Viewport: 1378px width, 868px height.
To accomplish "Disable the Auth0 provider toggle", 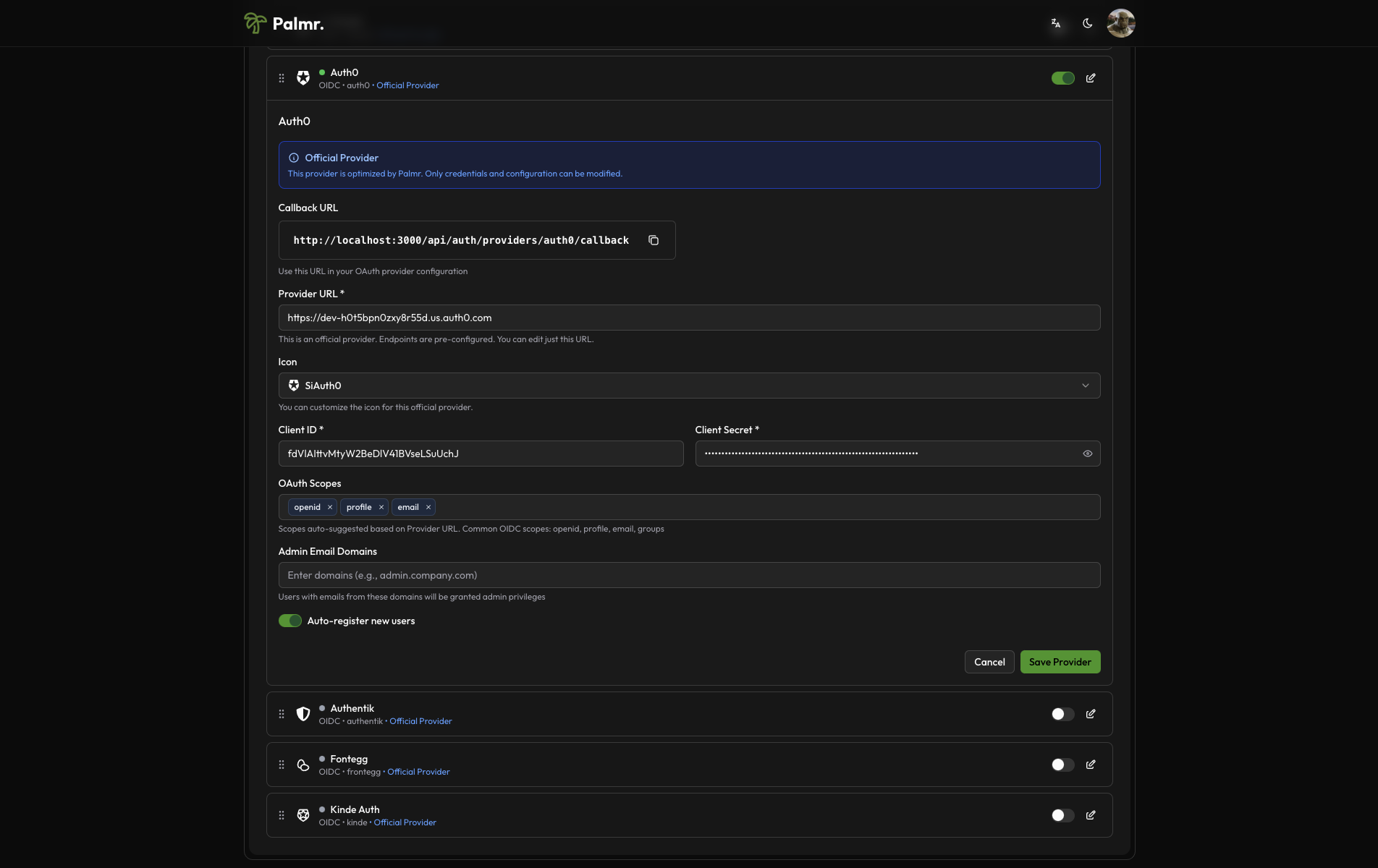I will click(x=1063, y=78).
